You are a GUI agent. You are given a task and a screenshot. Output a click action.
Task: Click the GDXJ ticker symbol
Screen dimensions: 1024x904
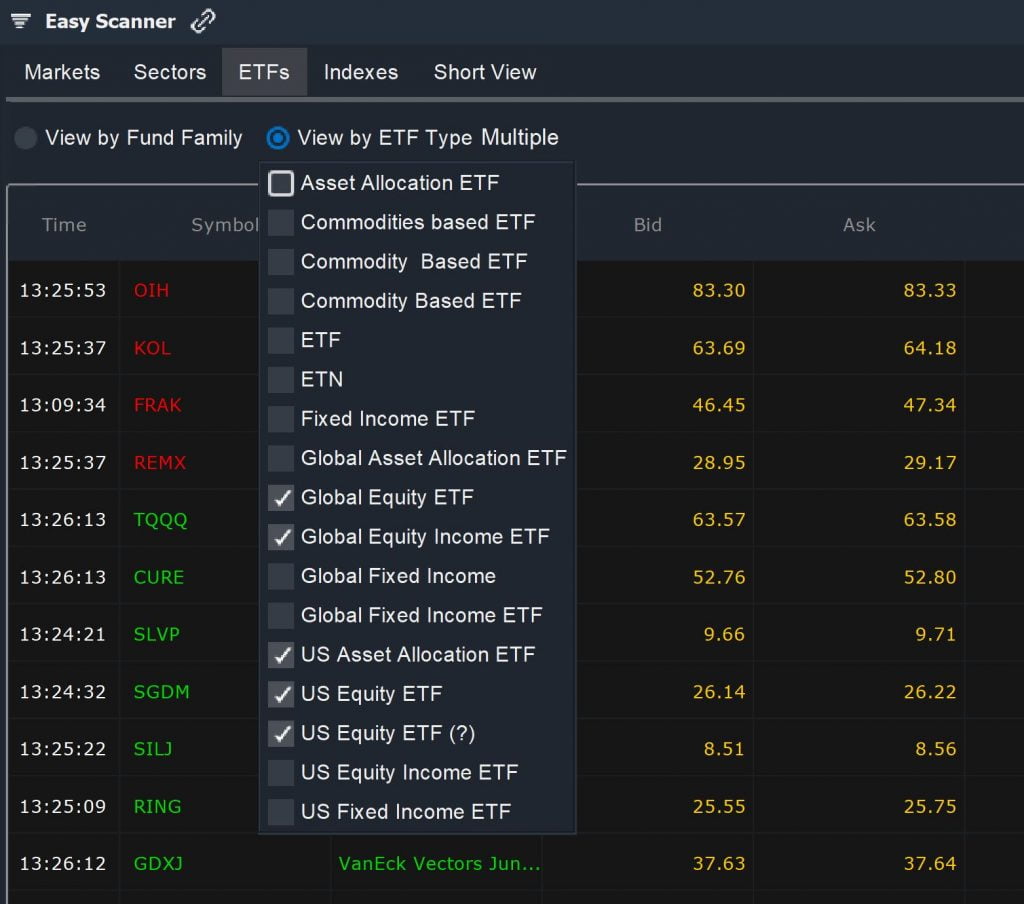point(159,863)
